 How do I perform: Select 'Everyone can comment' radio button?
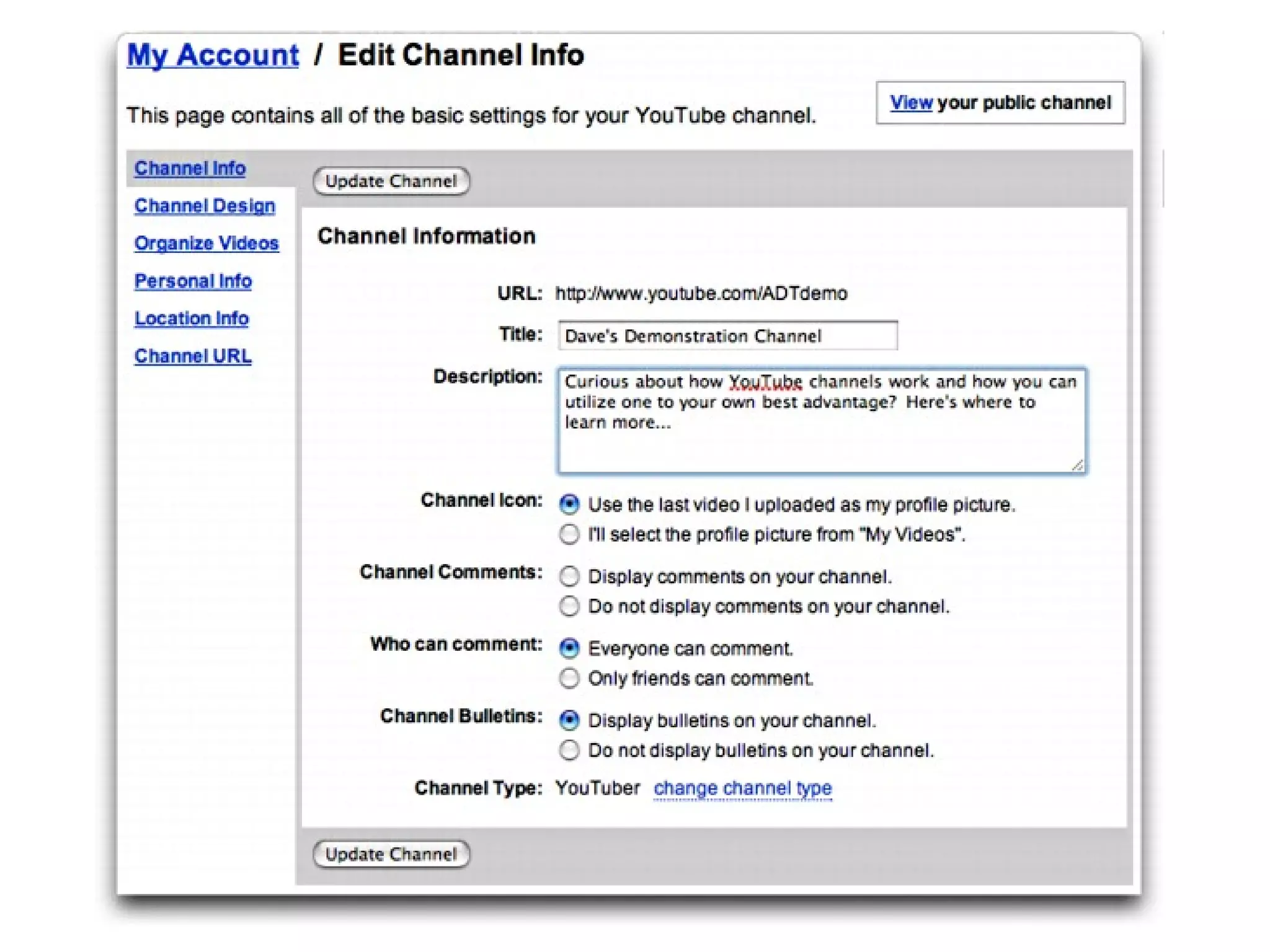569,648
